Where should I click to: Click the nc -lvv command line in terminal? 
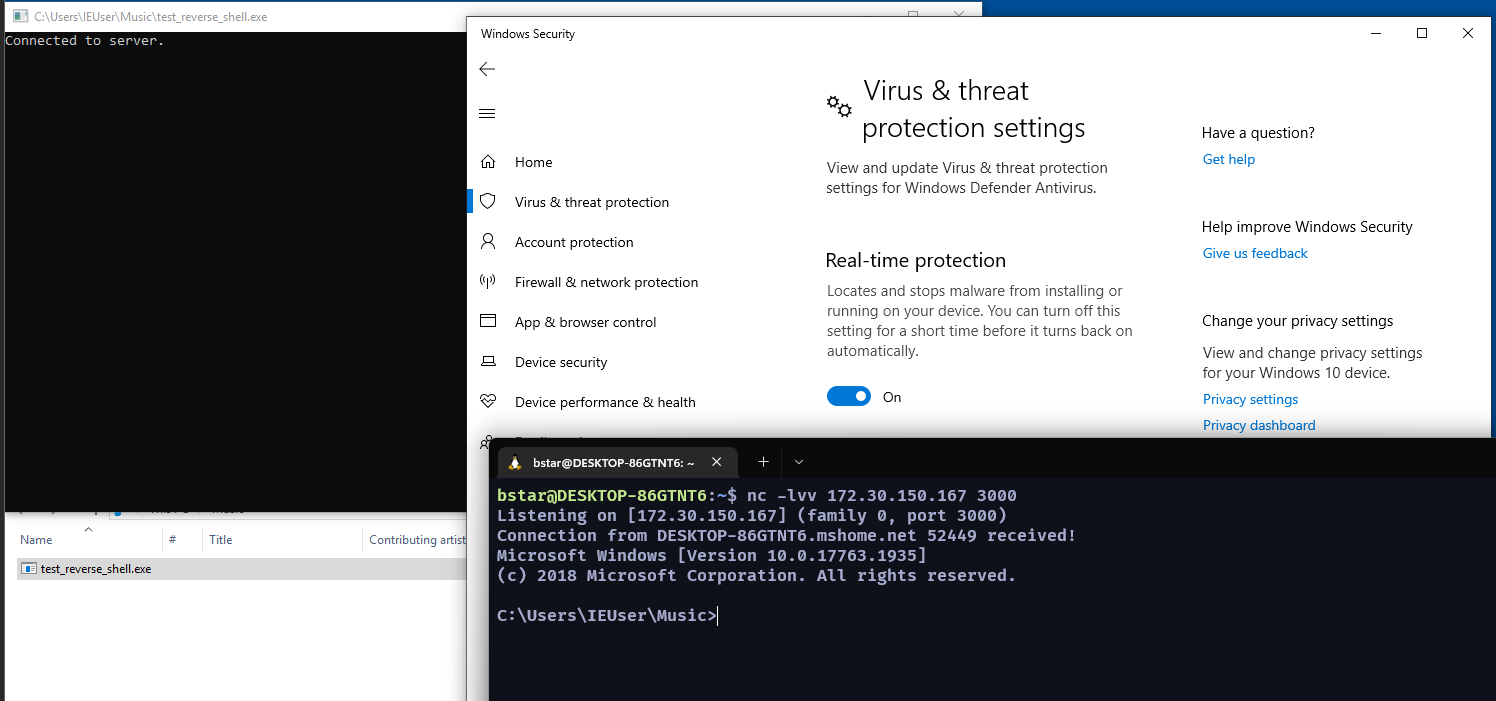click(757, 495)
